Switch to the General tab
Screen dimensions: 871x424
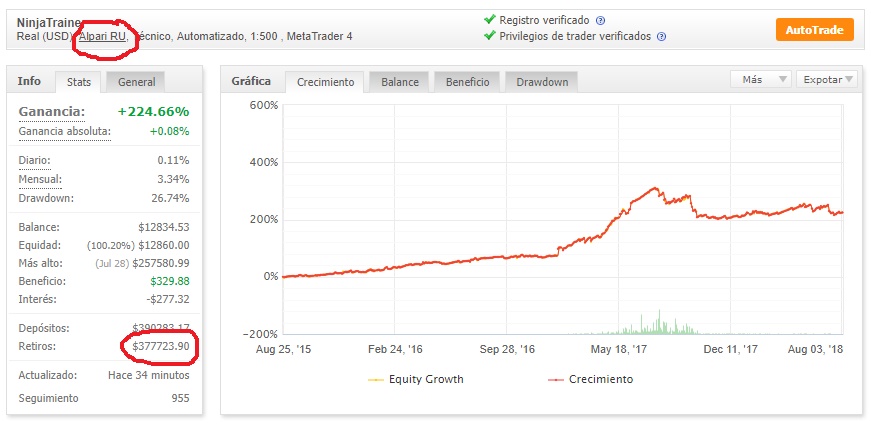pyautogui.click(x=137, y=82)
